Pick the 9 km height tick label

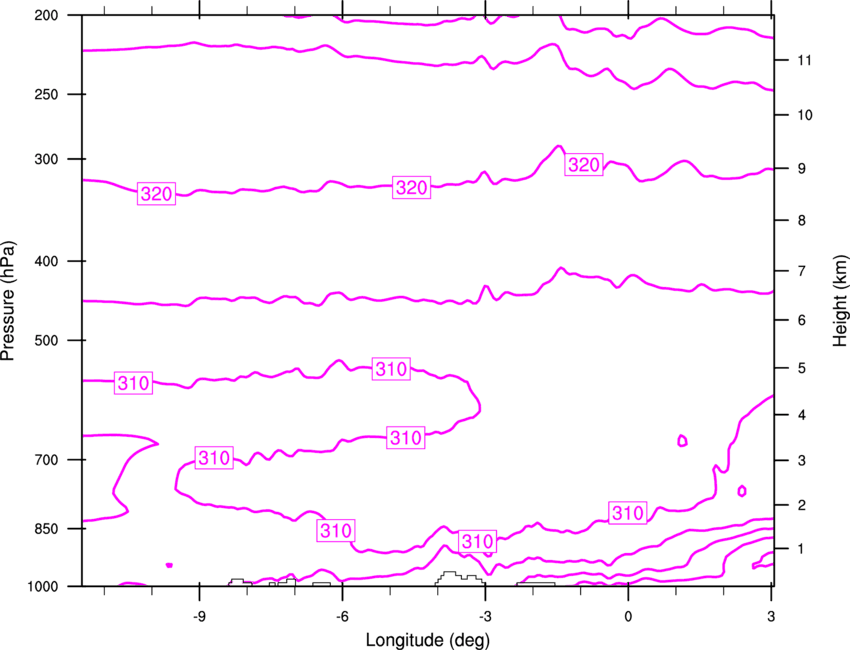(x=802, y=169)
